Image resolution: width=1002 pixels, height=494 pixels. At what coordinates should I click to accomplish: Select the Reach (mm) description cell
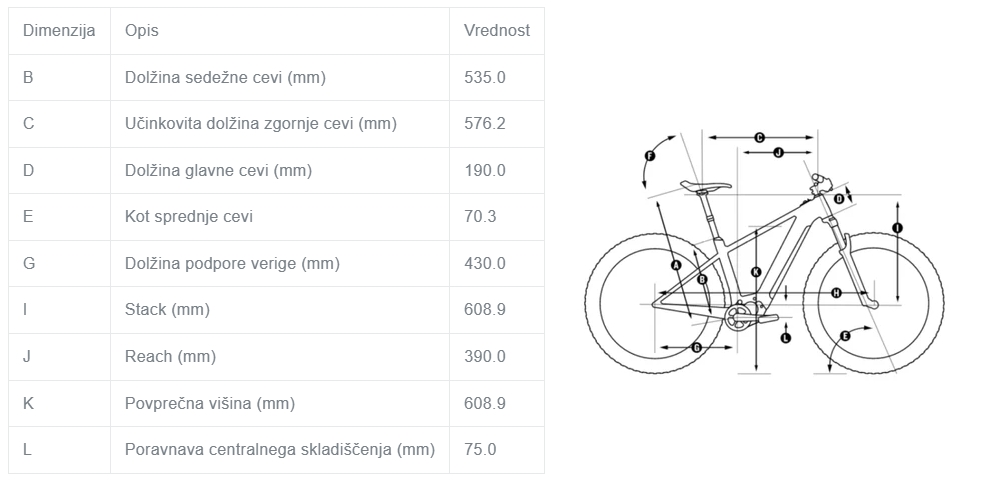(280, 357)
